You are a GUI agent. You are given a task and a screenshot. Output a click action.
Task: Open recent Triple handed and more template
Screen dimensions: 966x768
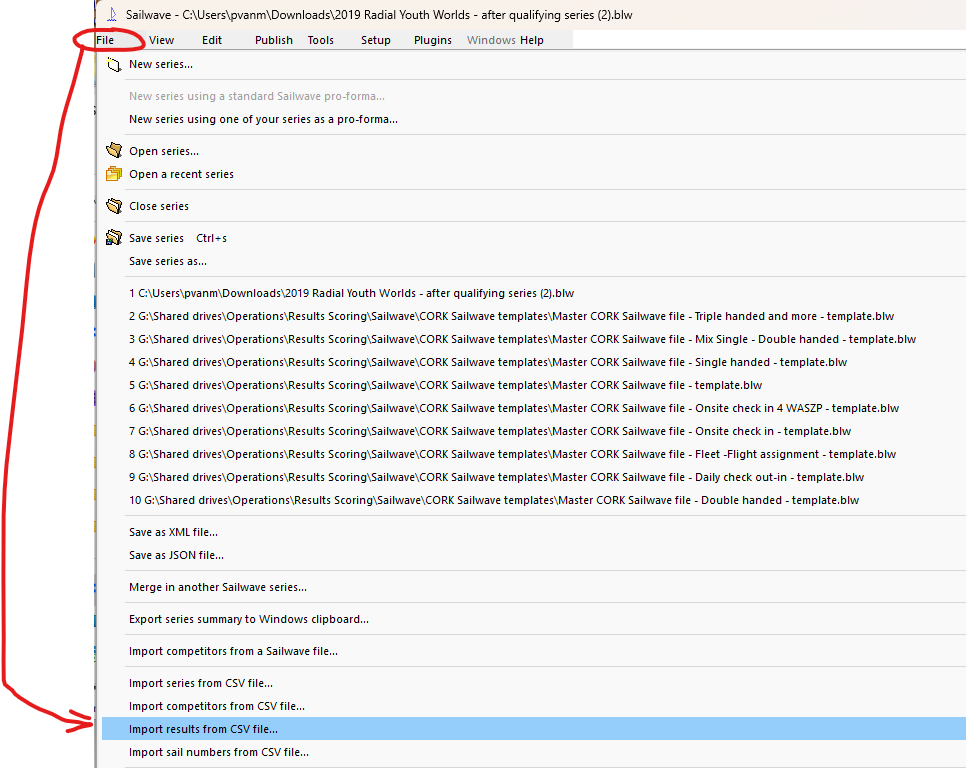[511, 317]
